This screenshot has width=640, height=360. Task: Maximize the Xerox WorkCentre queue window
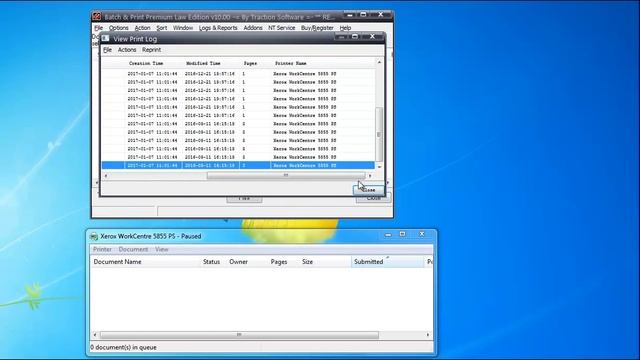click(x=402, y=234)
